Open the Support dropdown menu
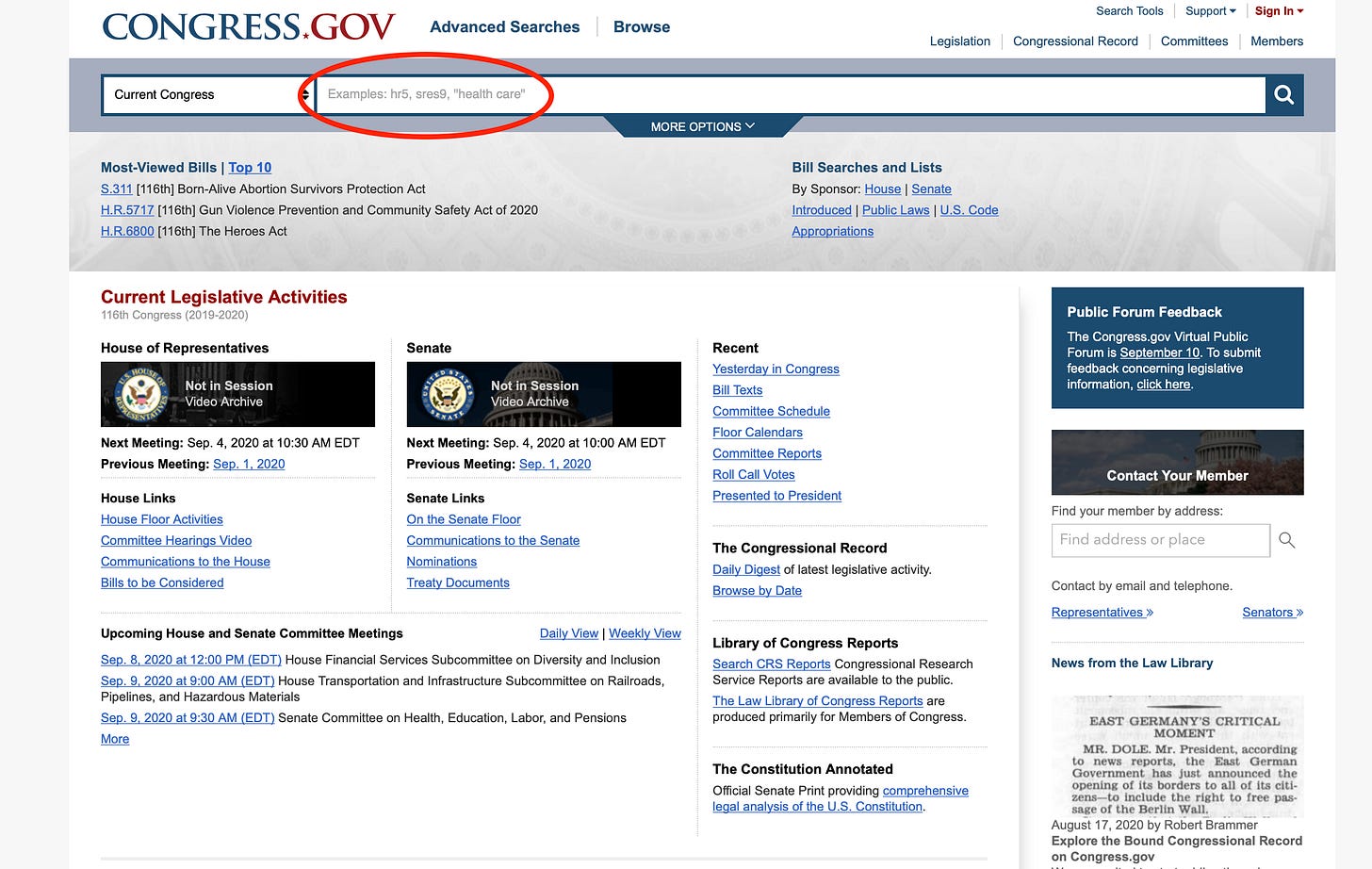The image size is (1372, 869). pyautogui.click(x=1211, y=11)
